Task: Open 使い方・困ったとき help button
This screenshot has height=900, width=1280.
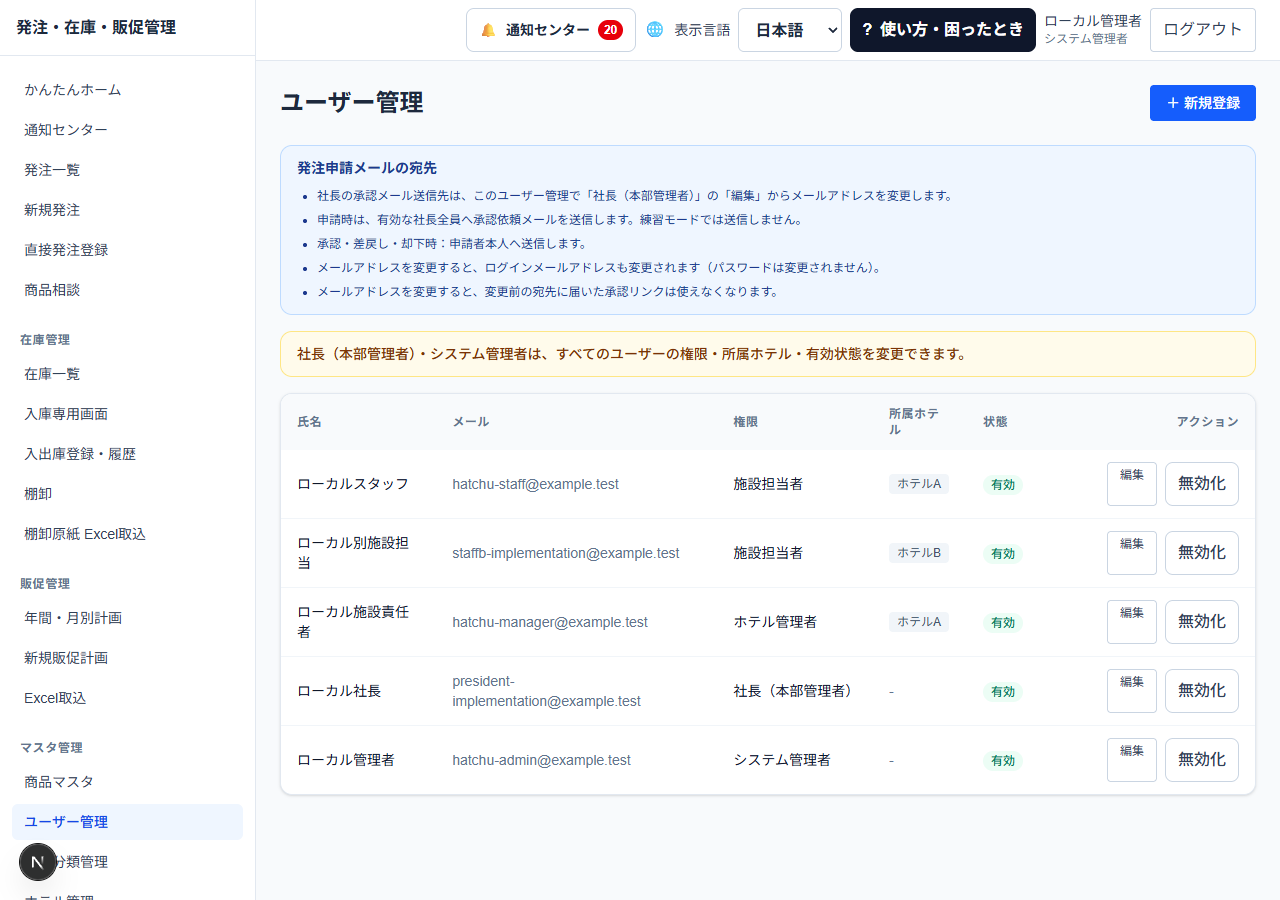Action: pos(943,30)
